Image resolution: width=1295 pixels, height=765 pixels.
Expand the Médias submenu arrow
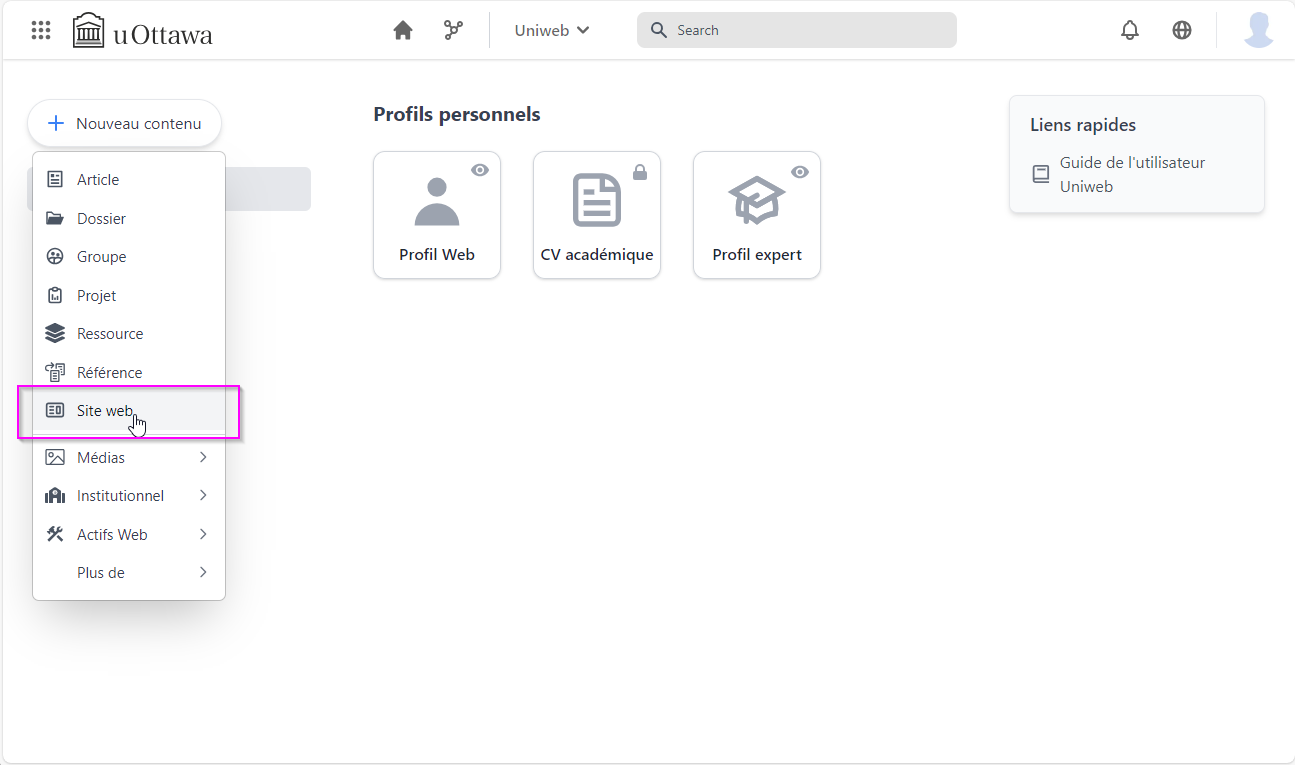203,457
